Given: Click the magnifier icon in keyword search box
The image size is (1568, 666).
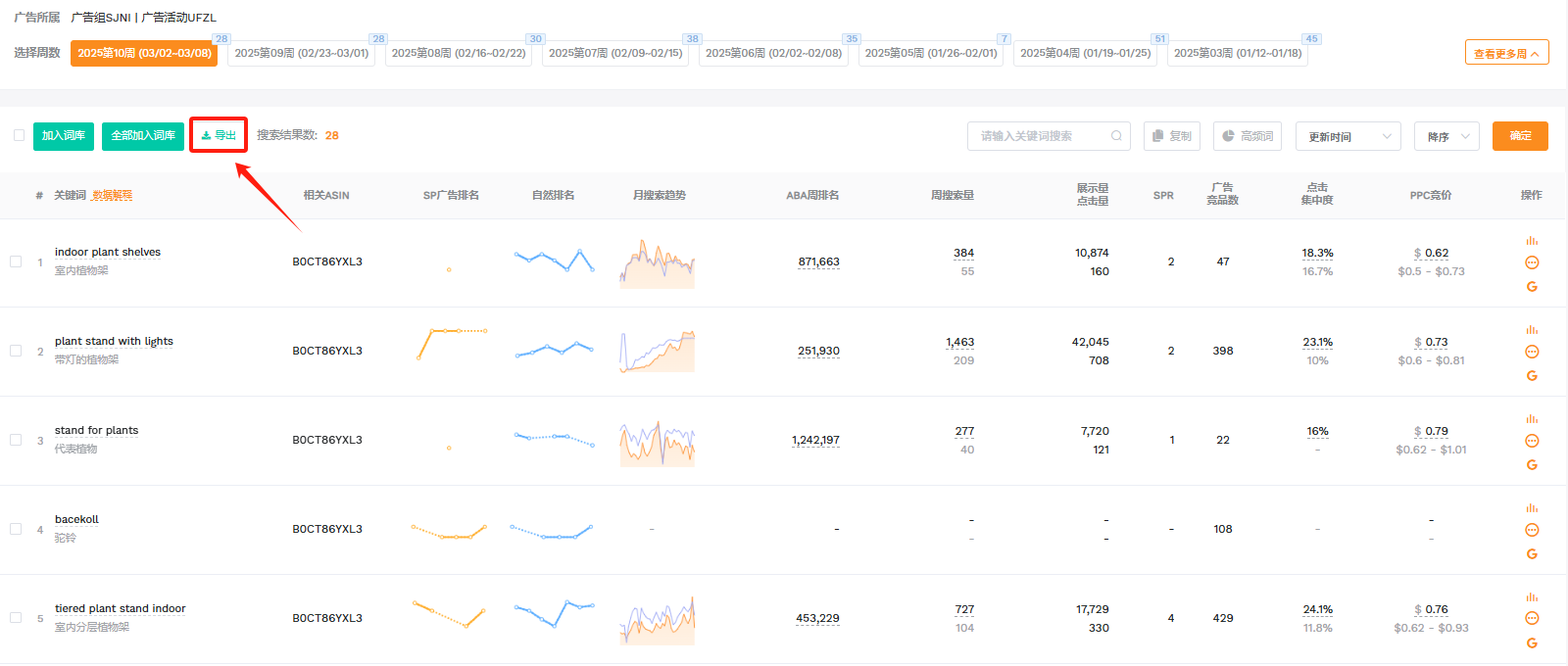Looking at the screenshot, I should click(x=1116, y=136).
